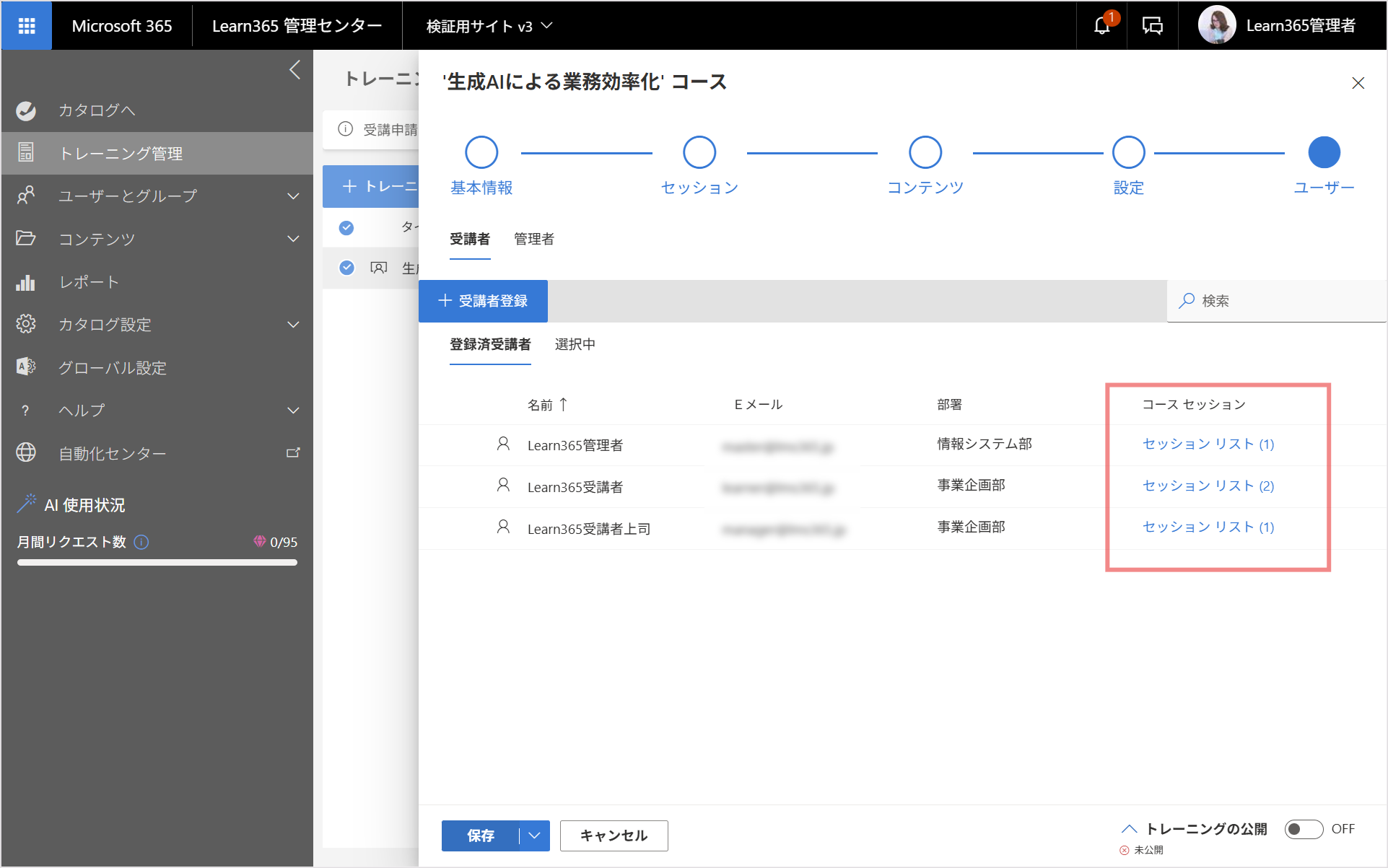Jump to the コンテンツ step circle
This screenshot has height=868, width=1388.
(925, 152)
